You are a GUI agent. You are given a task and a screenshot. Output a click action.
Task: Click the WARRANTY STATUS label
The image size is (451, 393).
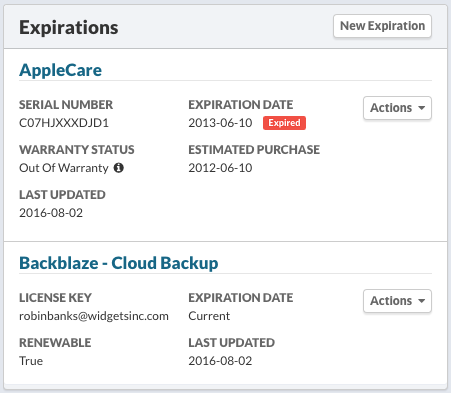coord(77,150)
